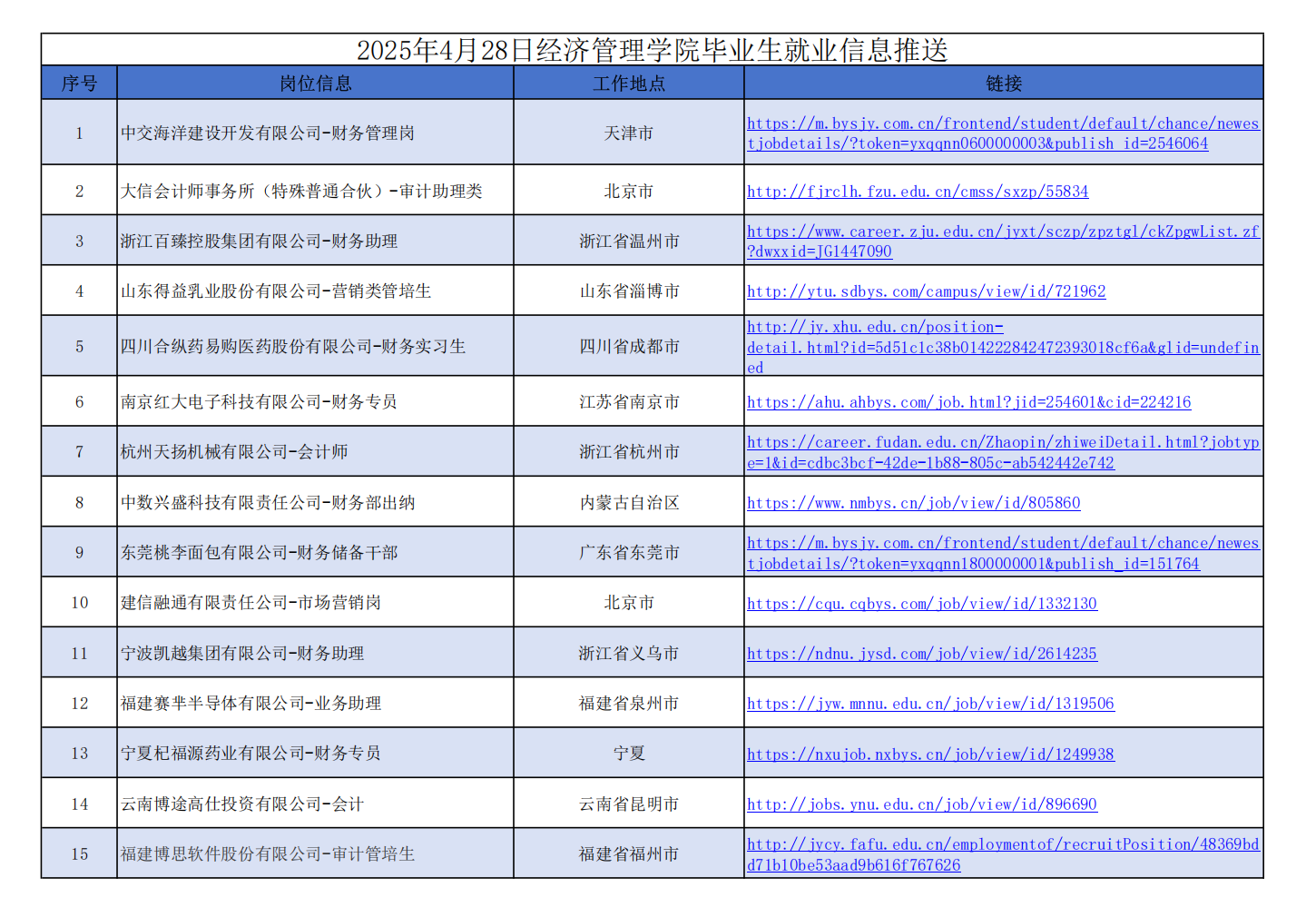Viewport: 1316px width, 917px height.
Task: Click the 链接 column header
Action: [x=1003, y=84]
